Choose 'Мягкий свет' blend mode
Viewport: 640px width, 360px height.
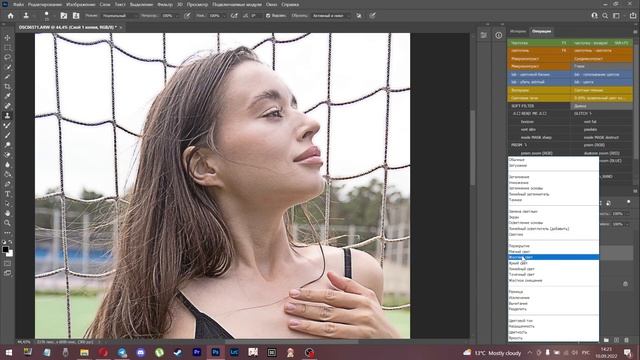[553, 251]
